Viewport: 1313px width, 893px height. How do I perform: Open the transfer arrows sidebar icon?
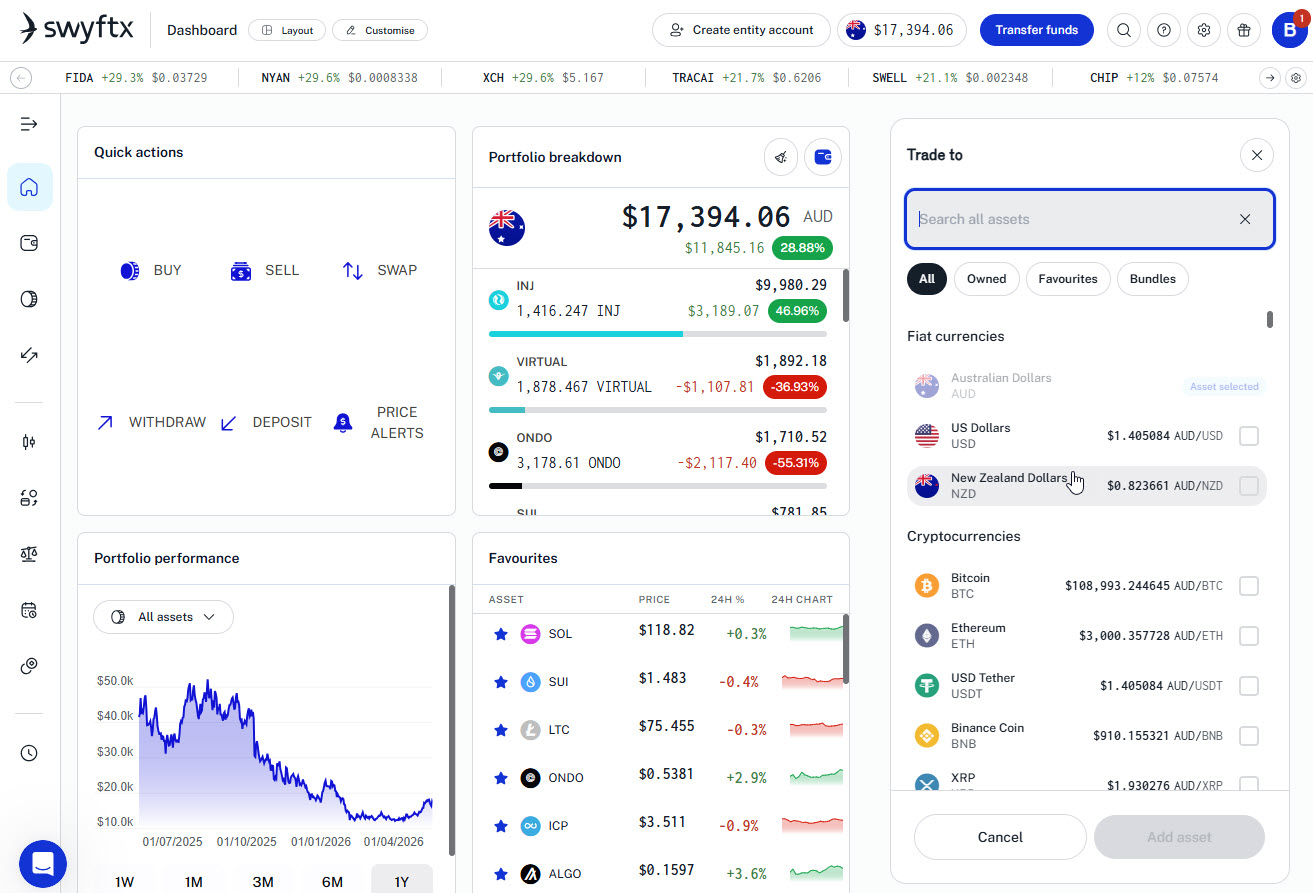[29, 355]
